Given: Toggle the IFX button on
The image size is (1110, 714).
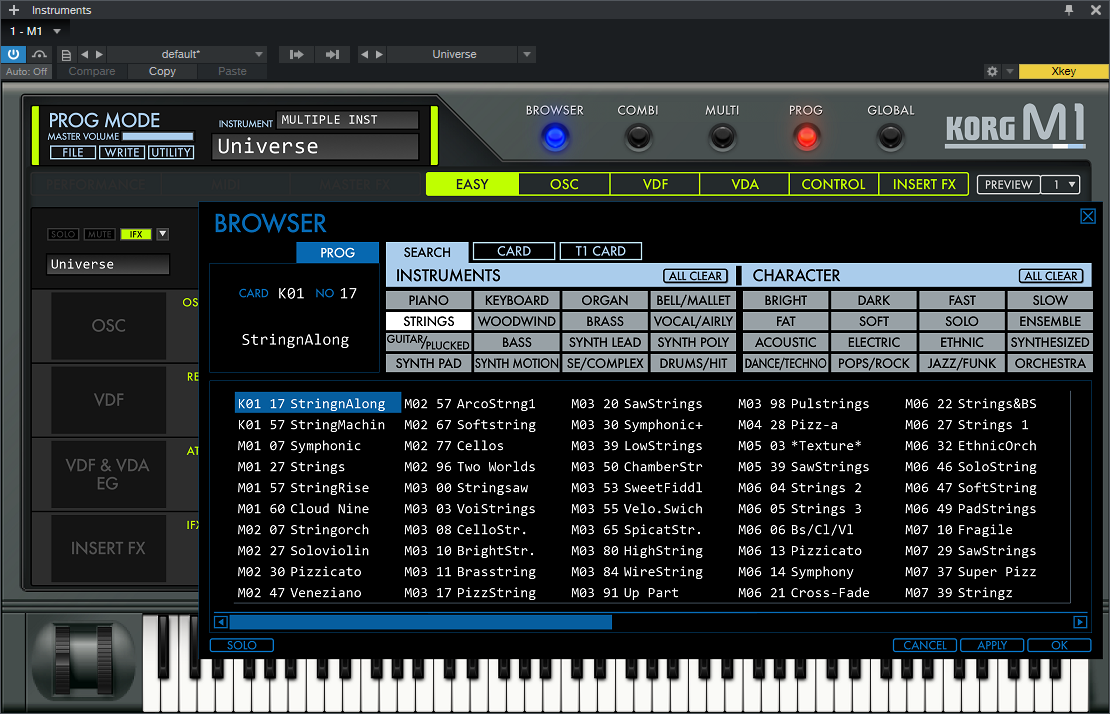Looking at the screenshot, I should [x=135, y=234].
